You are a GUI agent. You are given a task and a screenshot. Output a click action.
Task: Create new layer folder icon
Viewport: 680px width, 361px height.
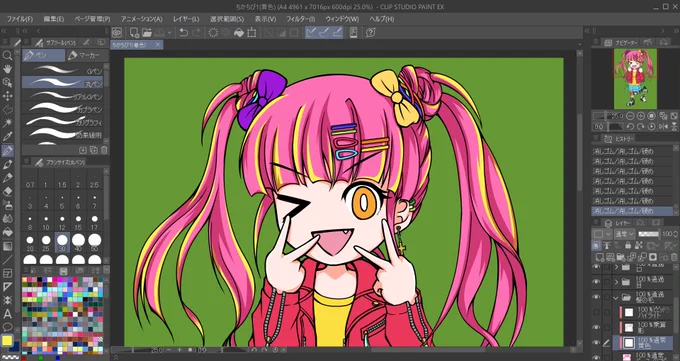coord(621,257)
